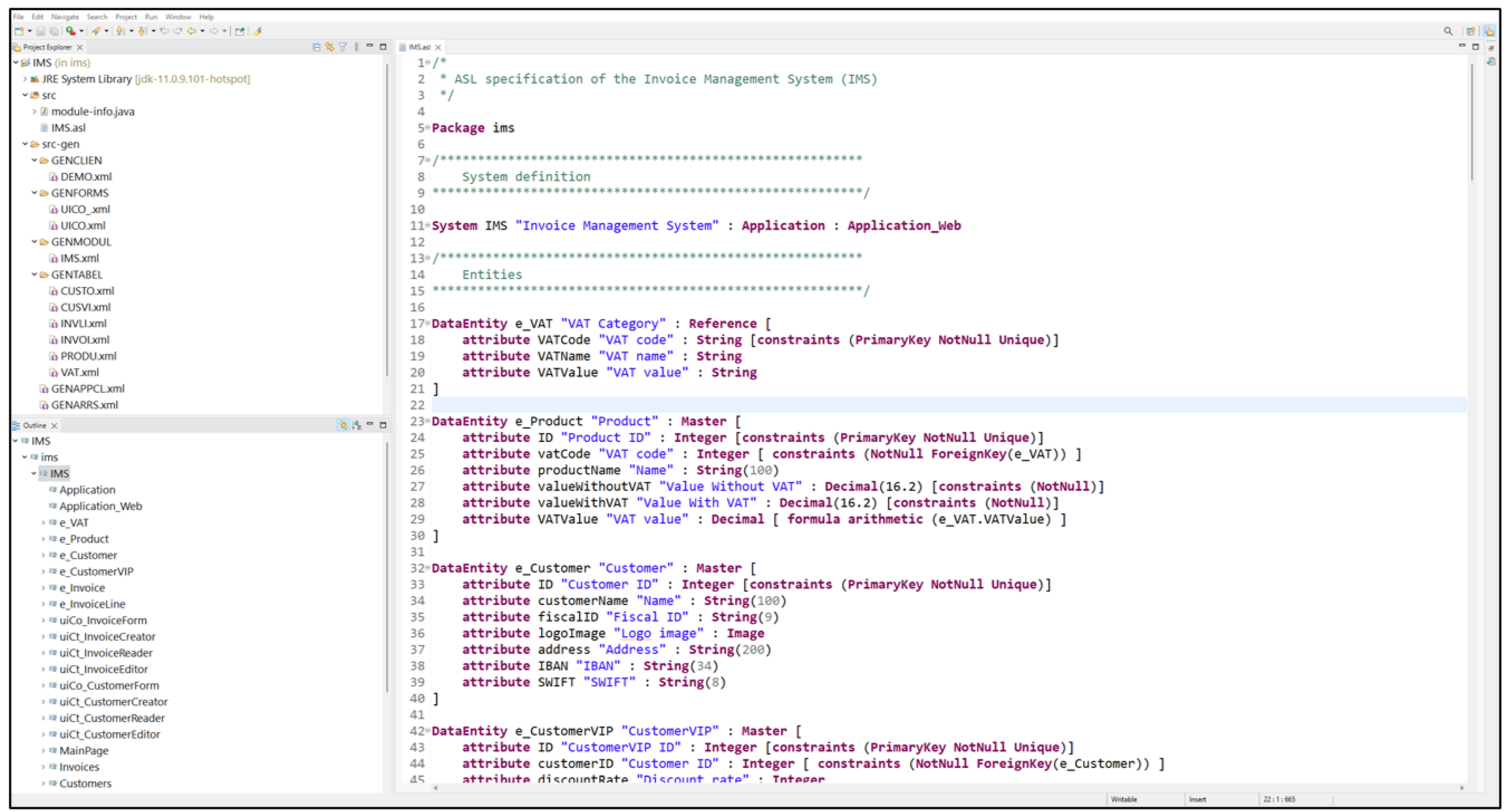Click the Sort alphabetically icon in Outline
Image resolution: width=1508 pixels, height=812 pixels.
356,425
